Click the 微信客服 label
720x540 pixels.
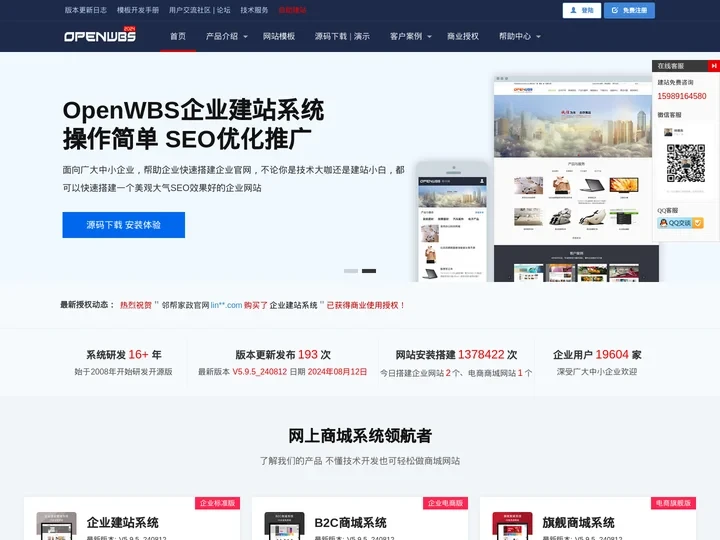click(669, 115)
